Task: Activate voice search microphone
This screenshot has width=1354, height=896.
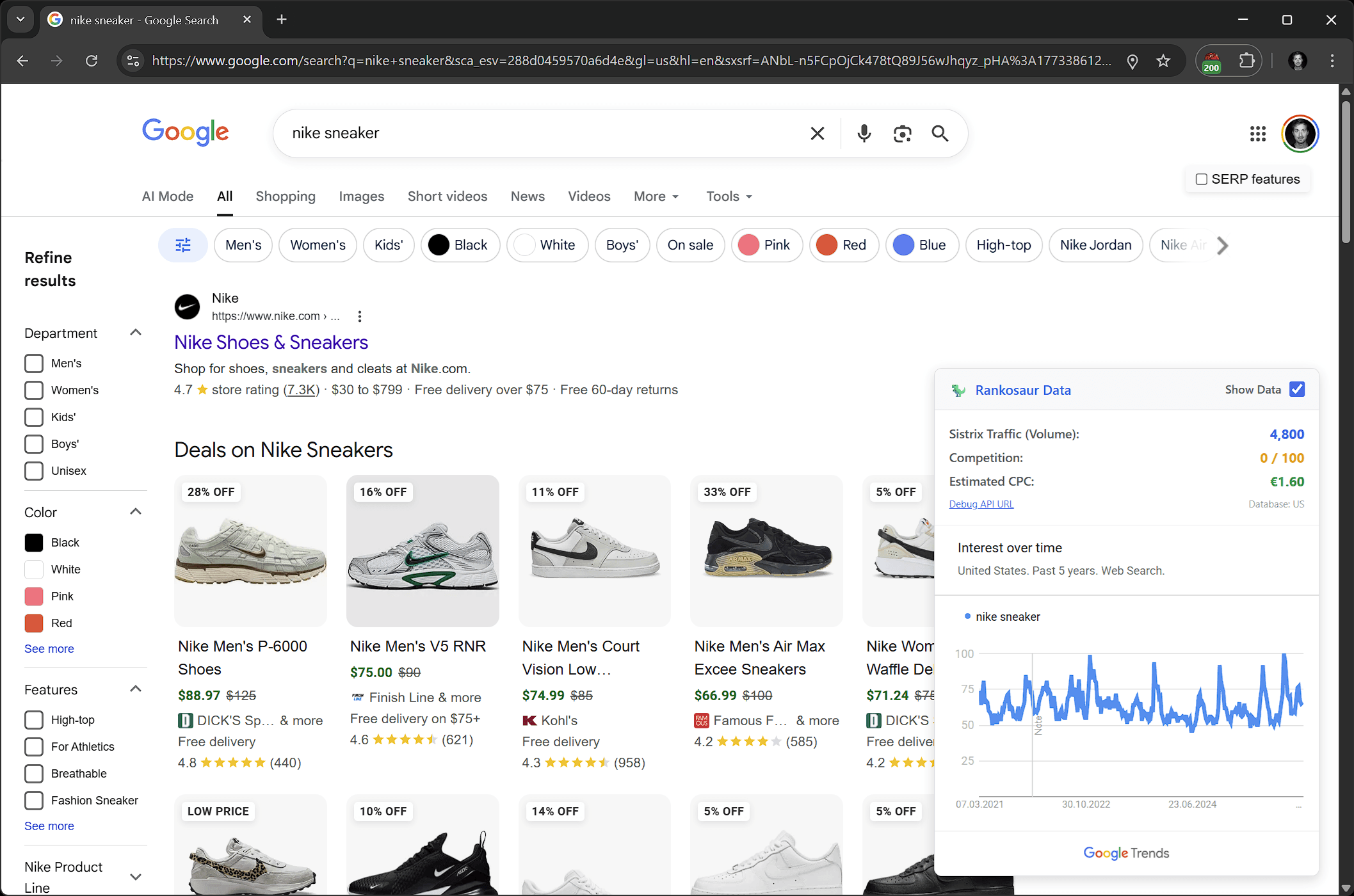Action: coord(864,133)
